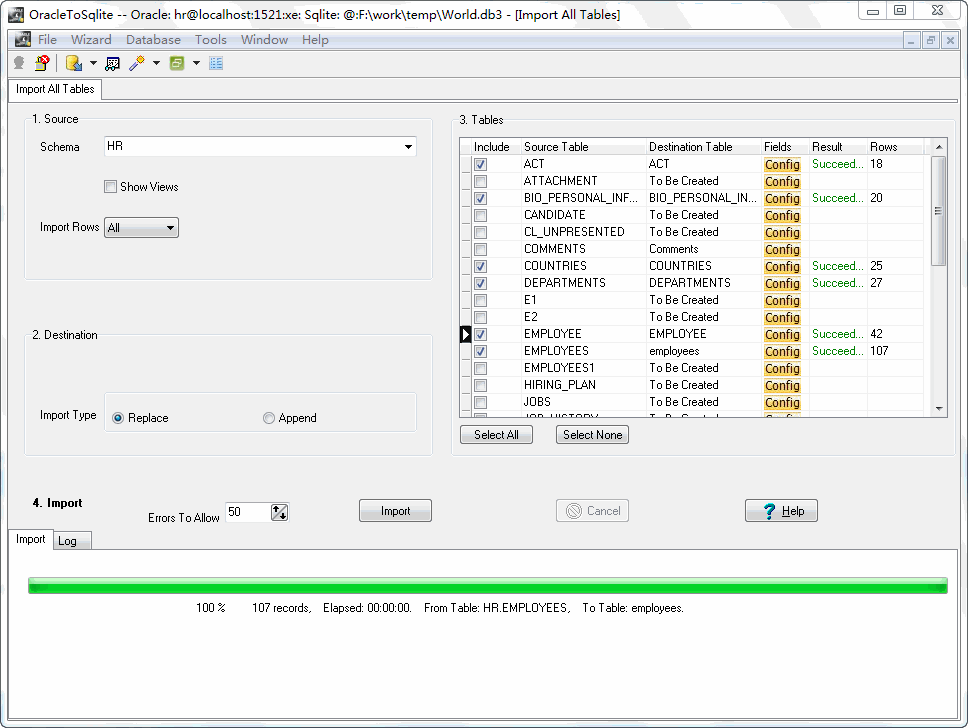968x728 pixels.
Task: Click the Rows column header
Action: (895, 147)
